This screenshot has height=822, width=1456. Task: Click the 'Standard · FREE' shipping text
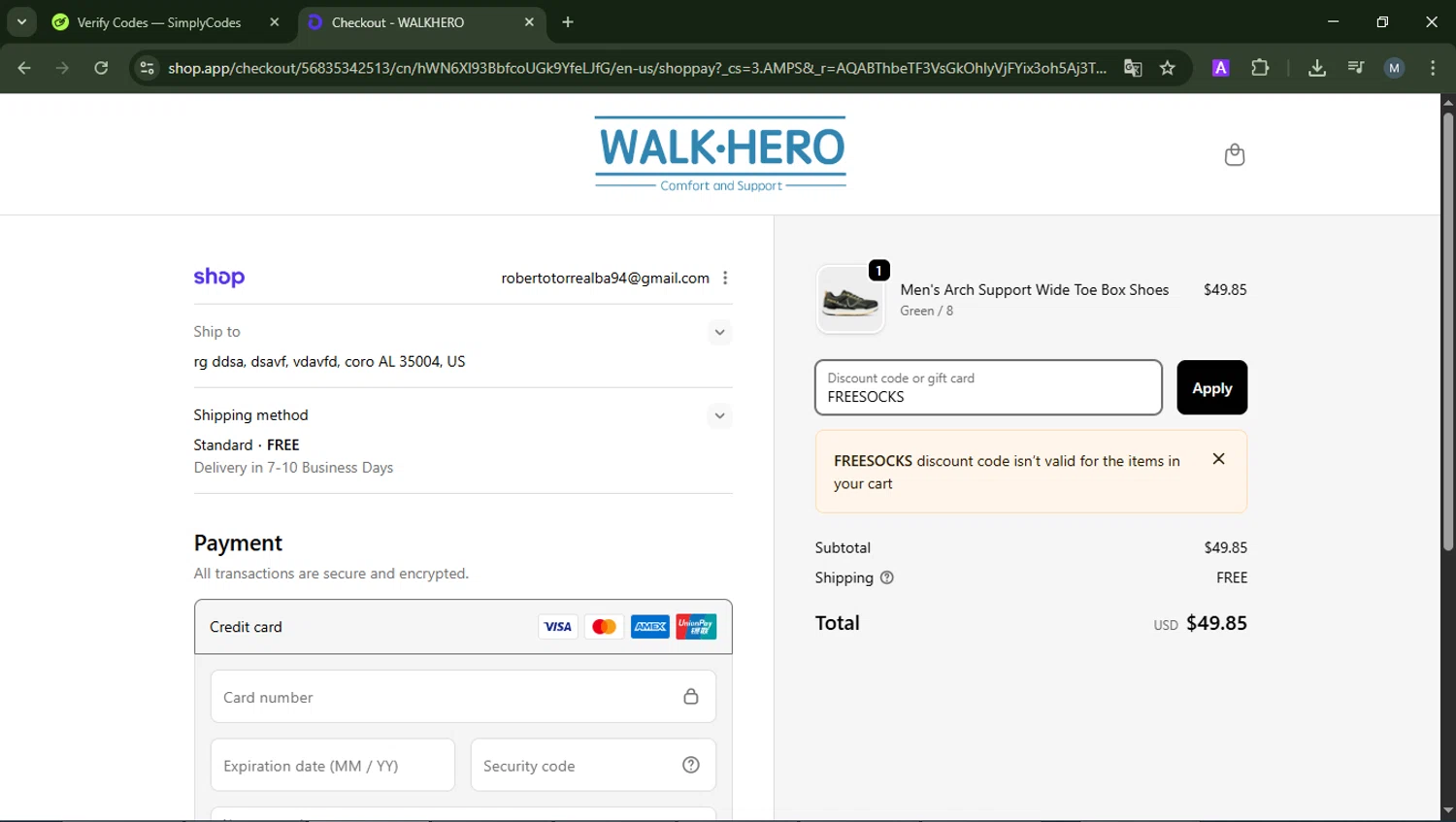click(247, 444)
